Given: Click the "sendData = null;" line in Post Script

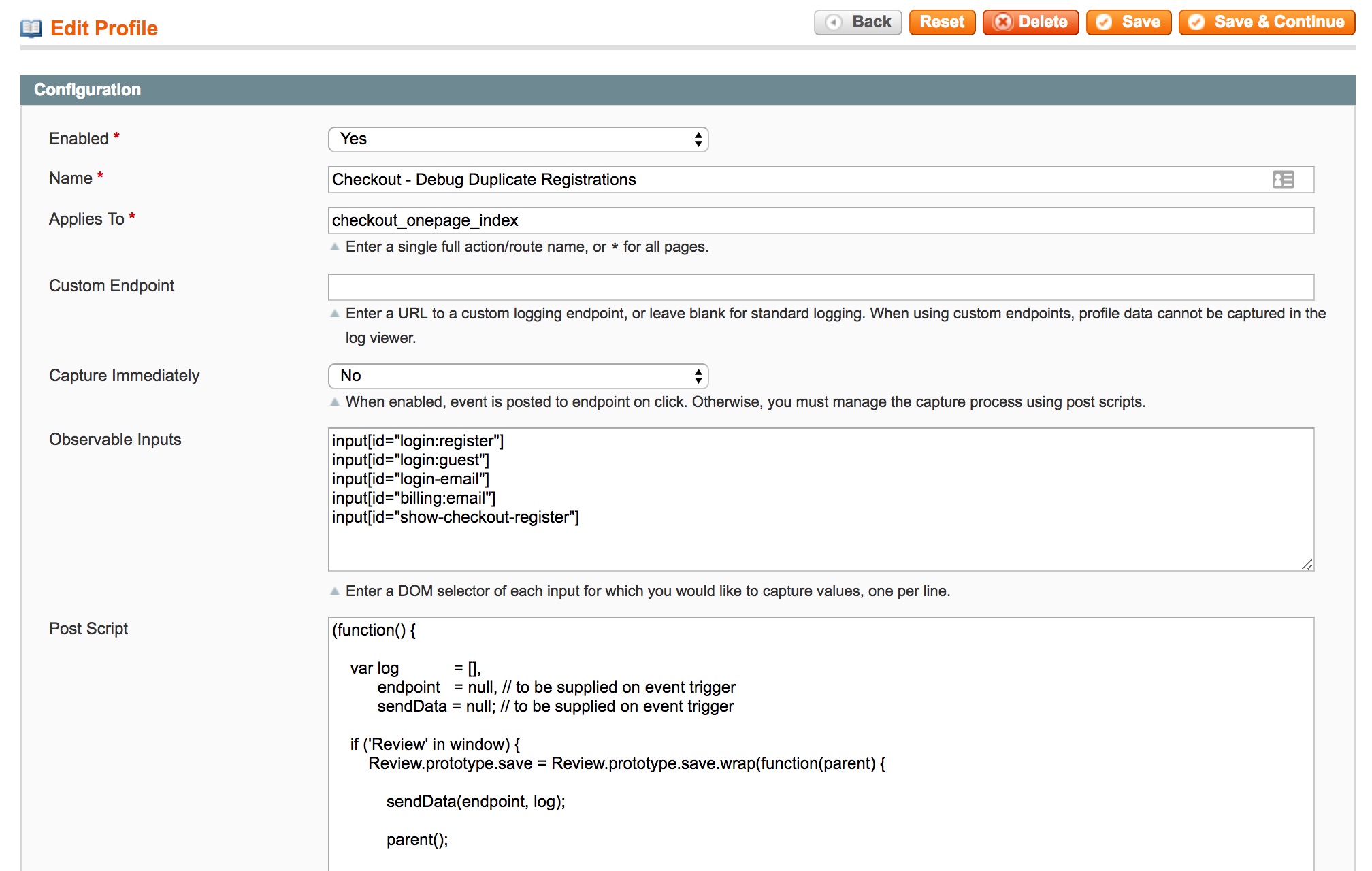Looking at the screenshot, I should click(x=555, y=706).
